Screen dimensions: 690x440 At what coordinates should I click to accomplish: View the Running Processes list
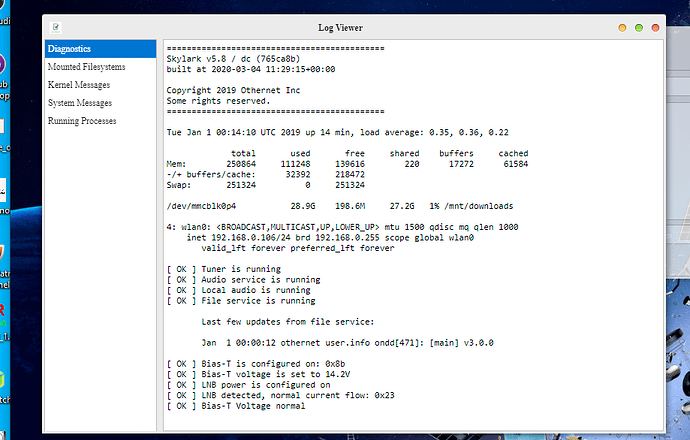82,120
